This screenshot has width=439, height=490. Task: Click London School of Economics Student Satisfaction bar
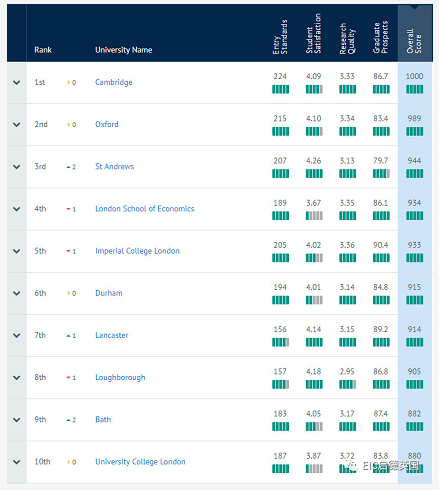[x=314, y=216]
